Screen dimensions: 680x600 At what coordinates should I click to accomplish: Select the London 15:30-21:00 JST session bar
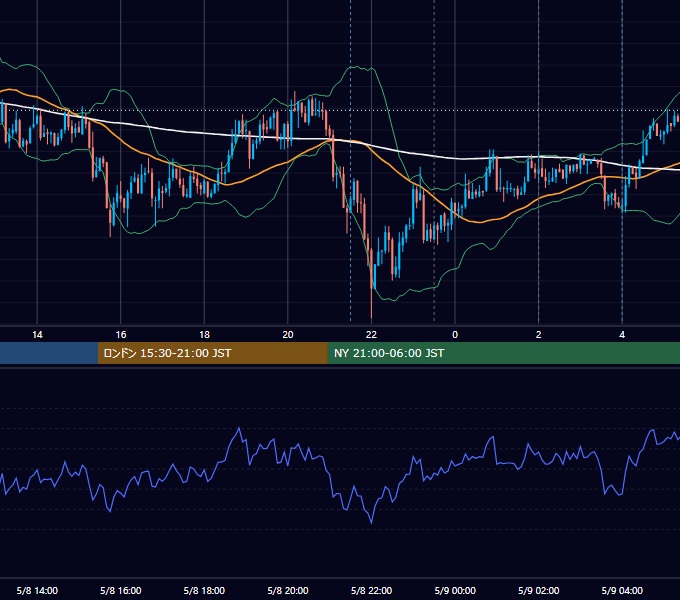[x=212, y=353]
